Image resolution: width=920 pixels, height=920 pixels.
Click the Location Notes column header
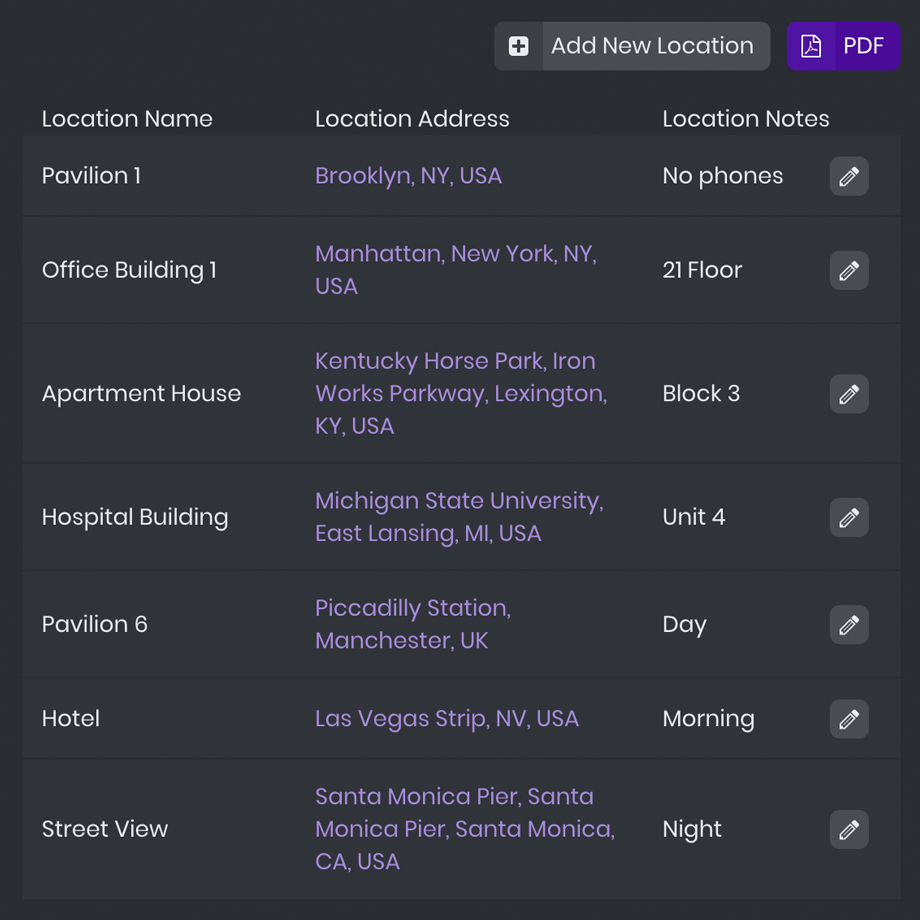[x=746, y=119]
